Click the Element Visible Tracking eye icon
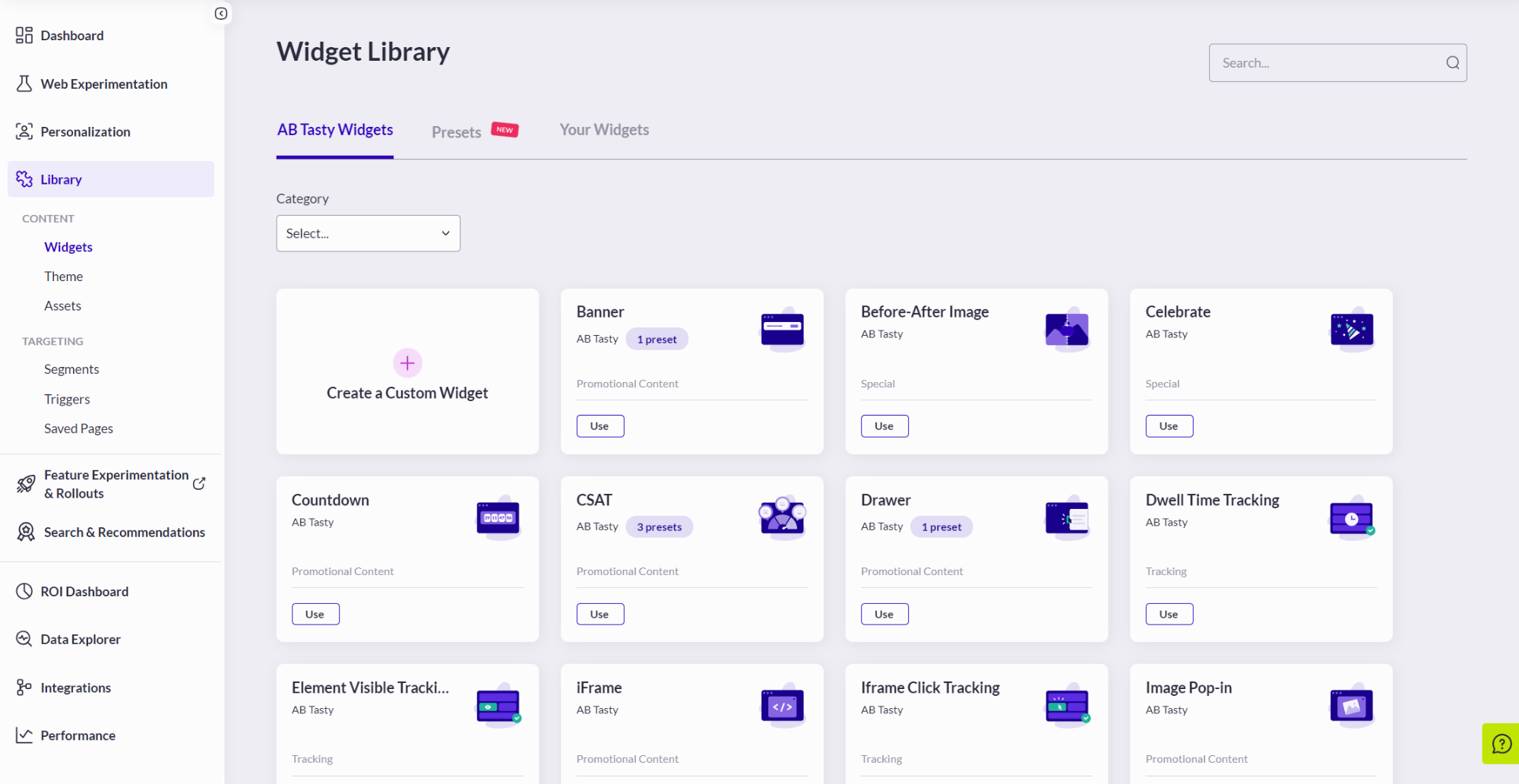 (498, 705)
